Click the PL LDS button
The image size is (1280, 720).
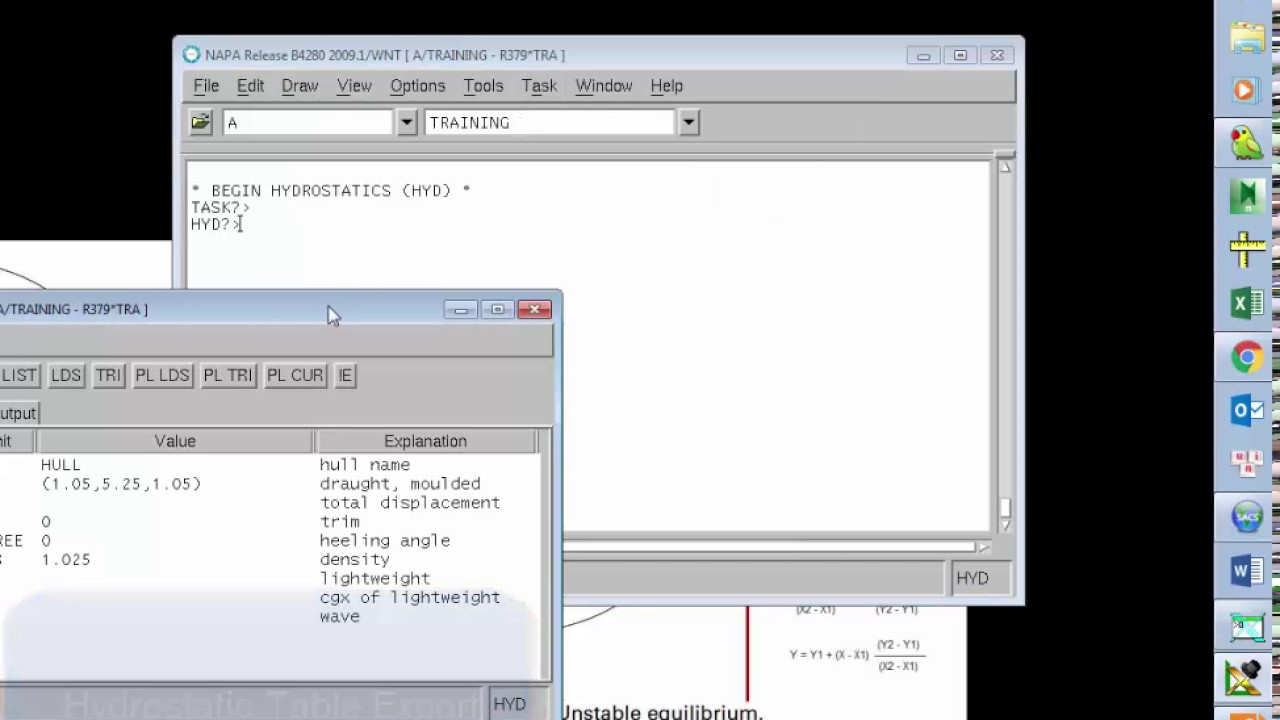pos(162,375)
